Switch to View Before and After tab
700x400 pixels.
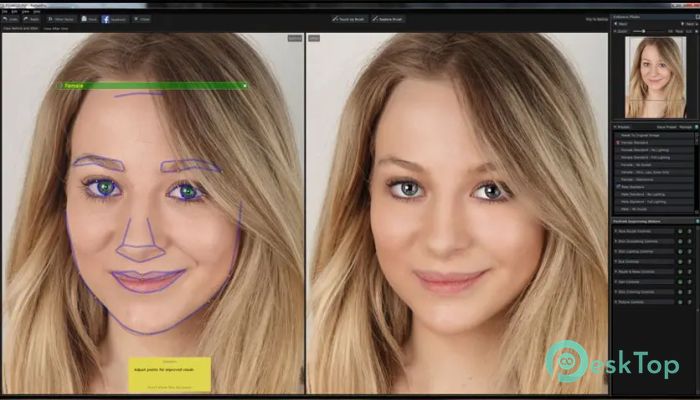(x=21, y=28)
